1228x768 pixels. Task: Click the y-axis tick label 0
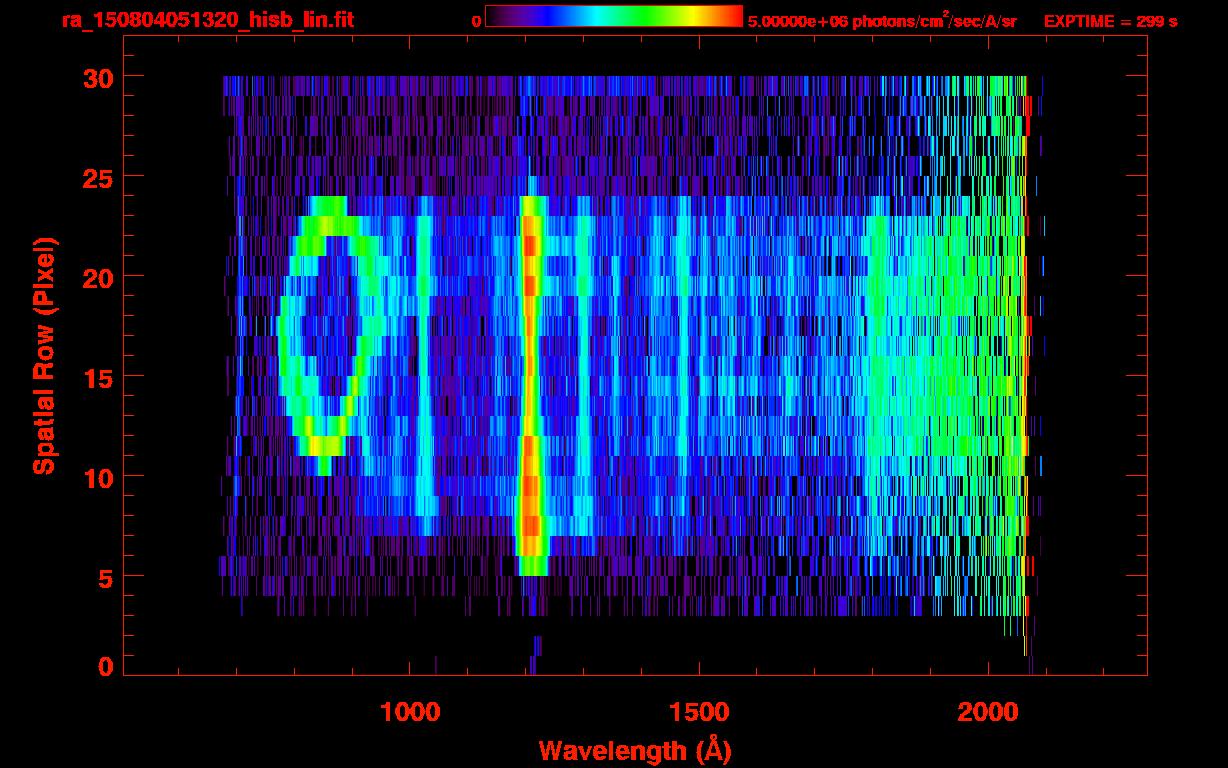(105, 666)
